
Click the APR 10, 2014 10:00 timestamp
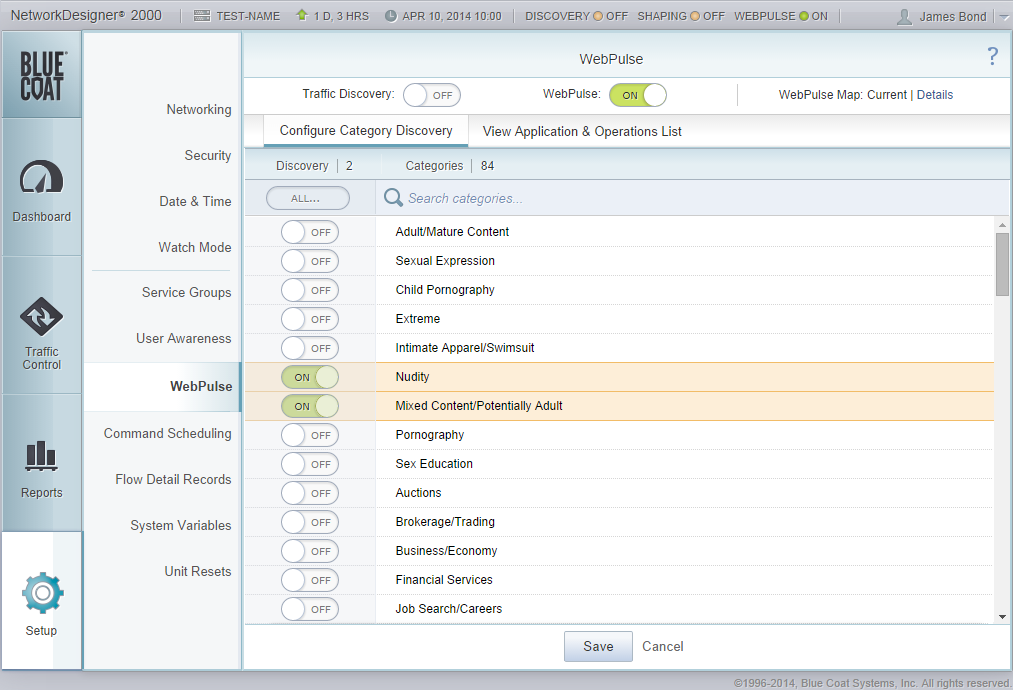pyautogui.click(x=452, y=16)
